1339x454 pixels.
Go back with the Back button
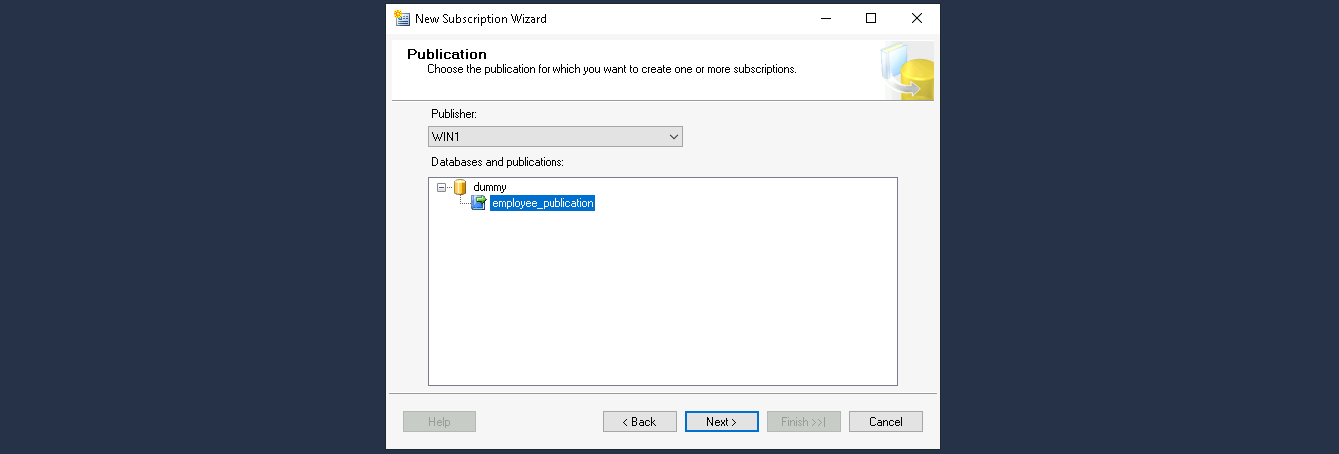(639, 422)
